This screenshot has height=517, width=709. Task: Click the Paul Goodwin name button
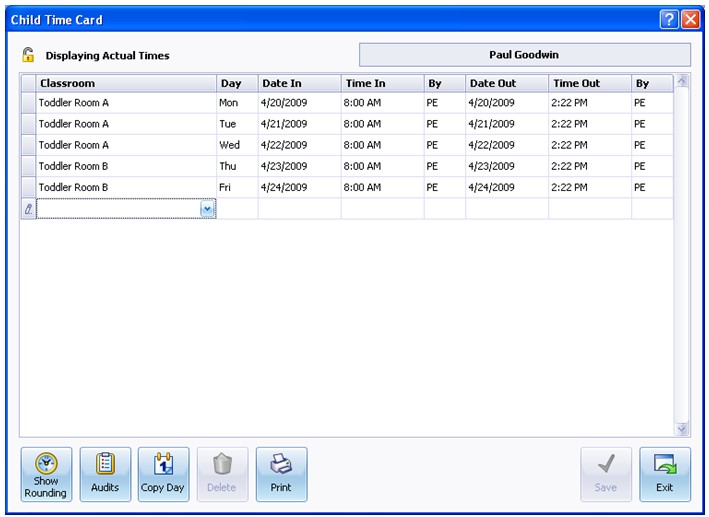pyautogui.click(x=525, y=55)
